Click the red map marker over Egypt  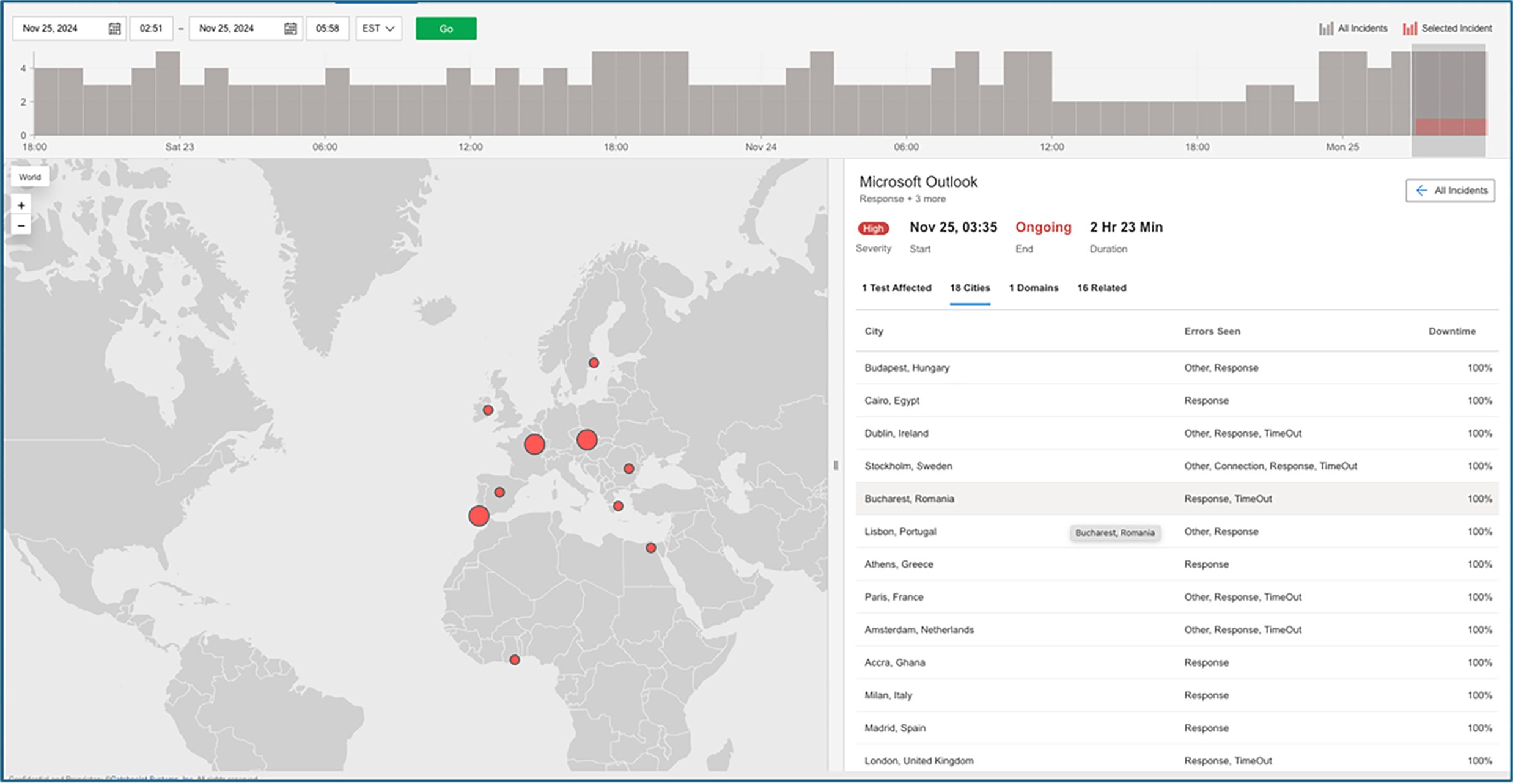(x=651, y=548)
